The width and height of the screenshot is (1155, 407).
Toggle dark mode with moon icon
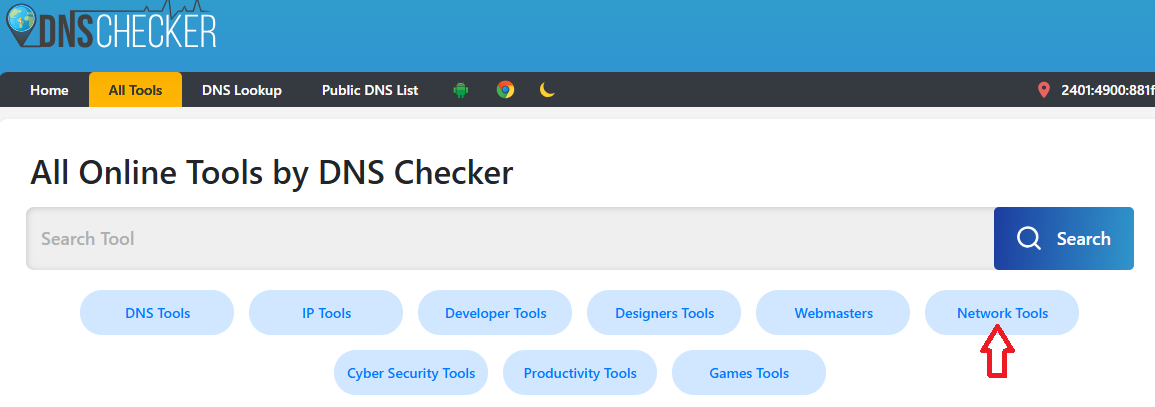click(x=547, y=90)
